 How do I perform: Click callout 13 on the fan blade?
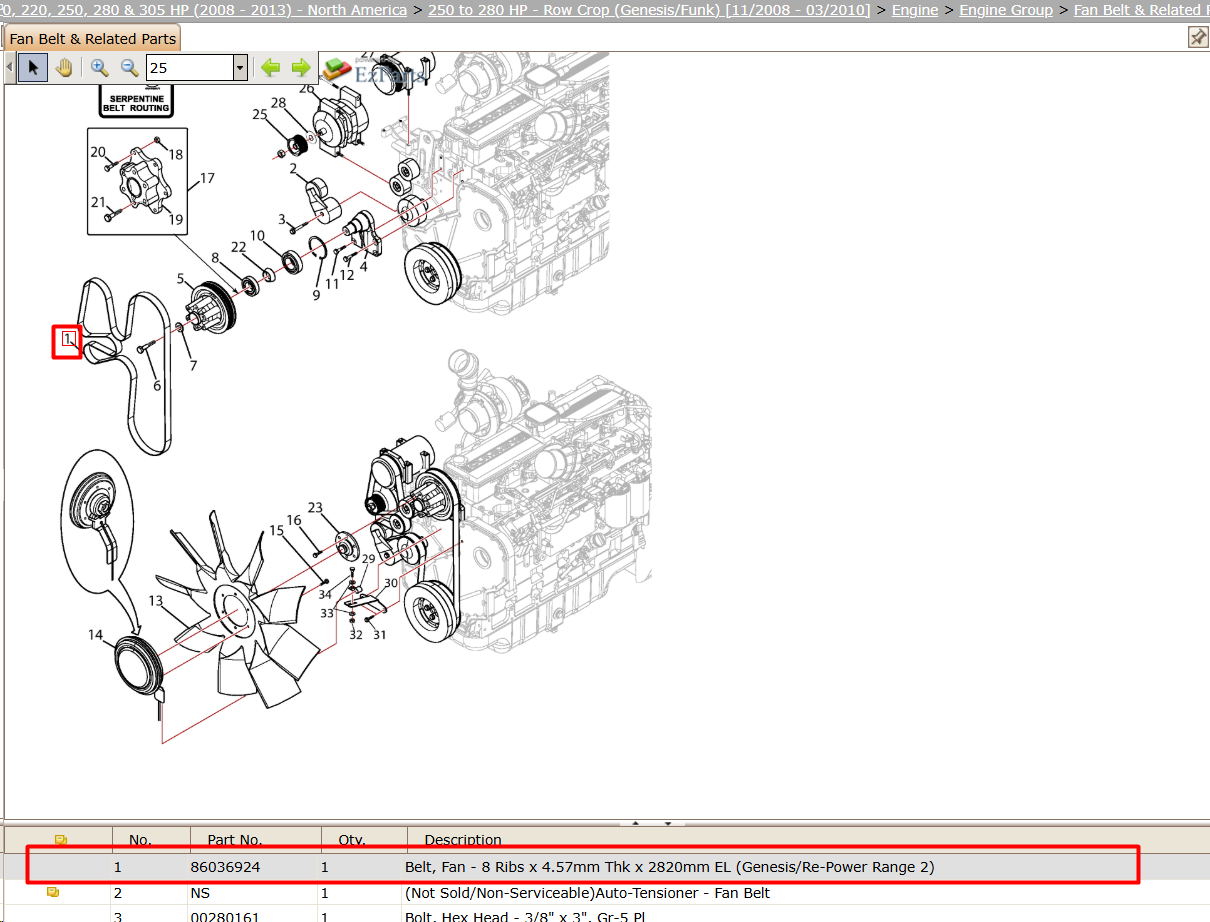click(156, 601)
